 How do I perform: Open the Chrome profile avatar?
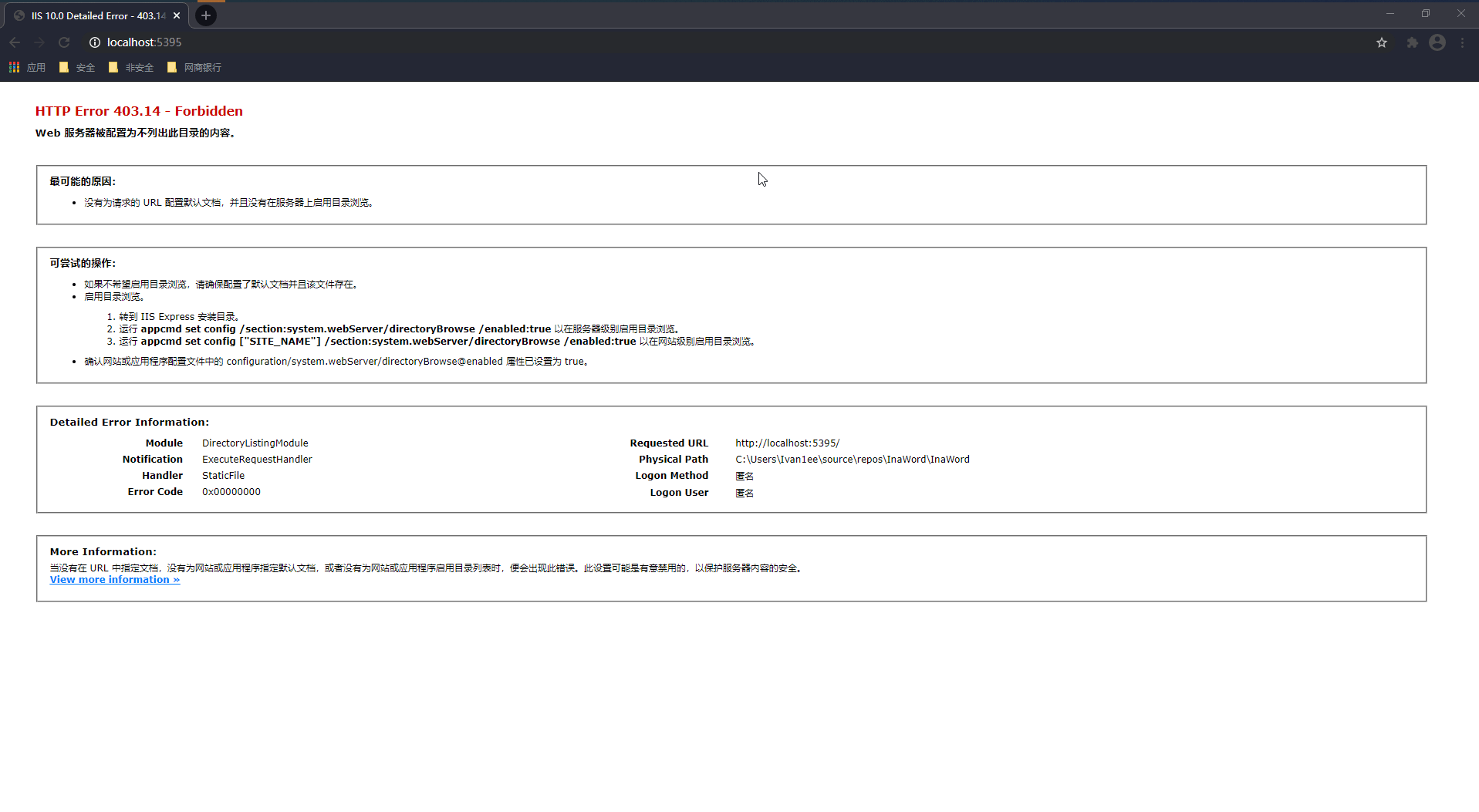(x=1437, y=42)
